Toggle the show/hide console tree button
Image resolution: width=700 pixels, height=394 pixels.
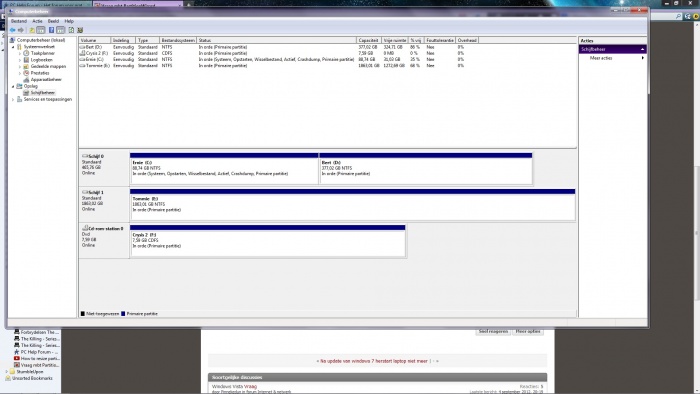pyautogui.click(x=41, y=30)
